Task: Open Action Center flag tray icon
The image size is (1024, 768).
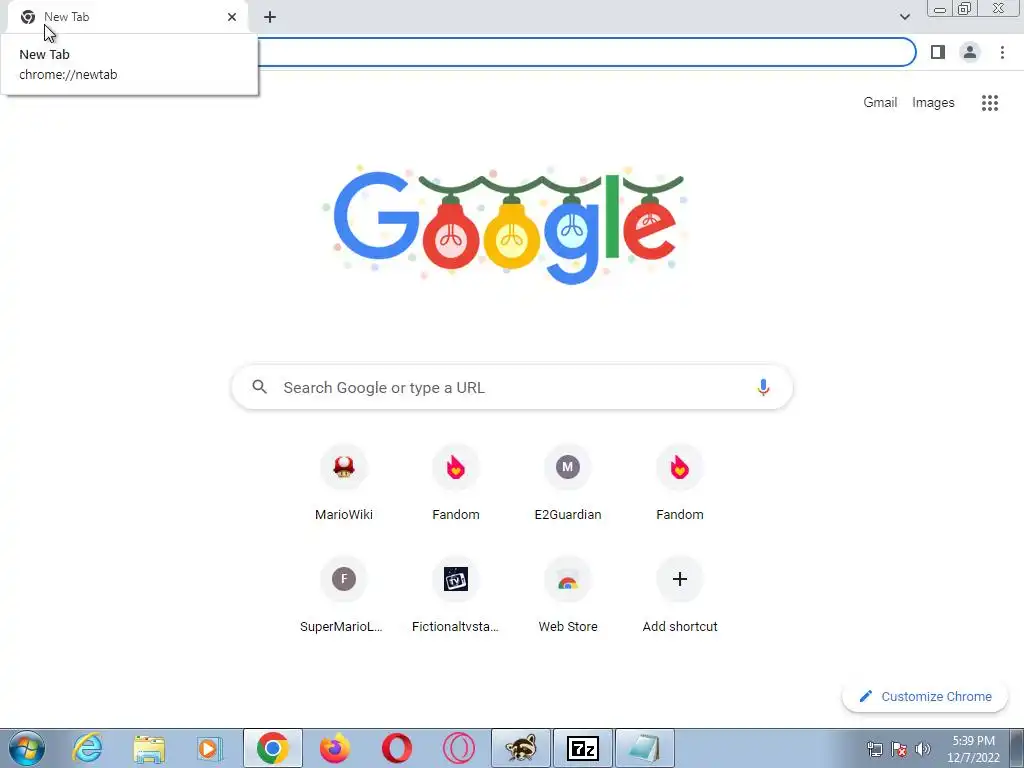Action: point(899,749)
